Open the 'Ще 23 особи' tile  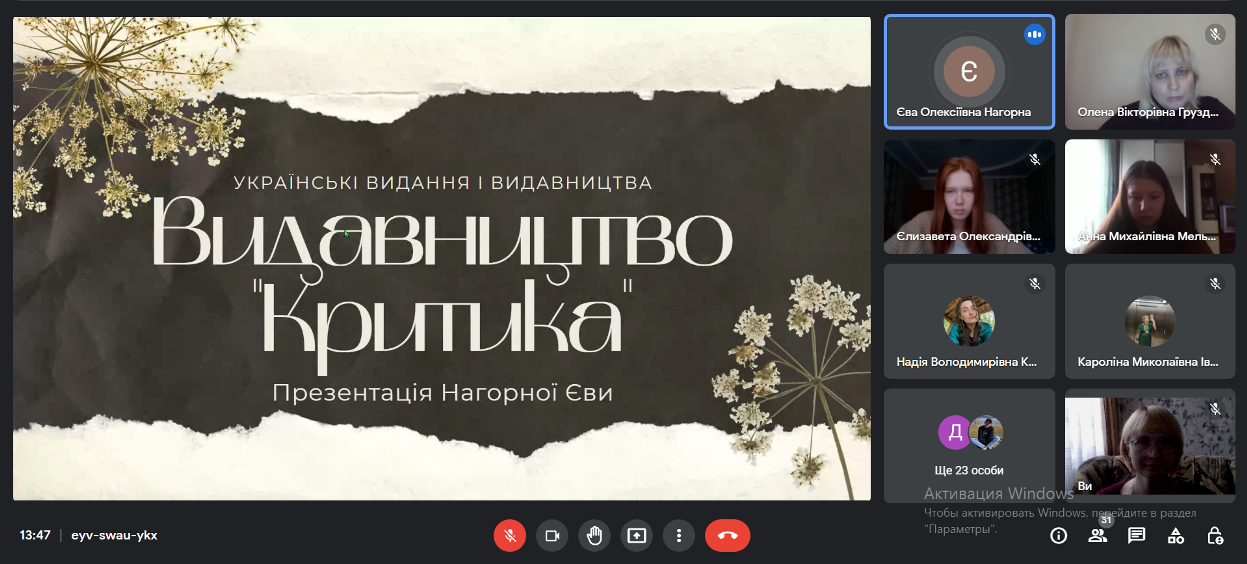(969, 445)
